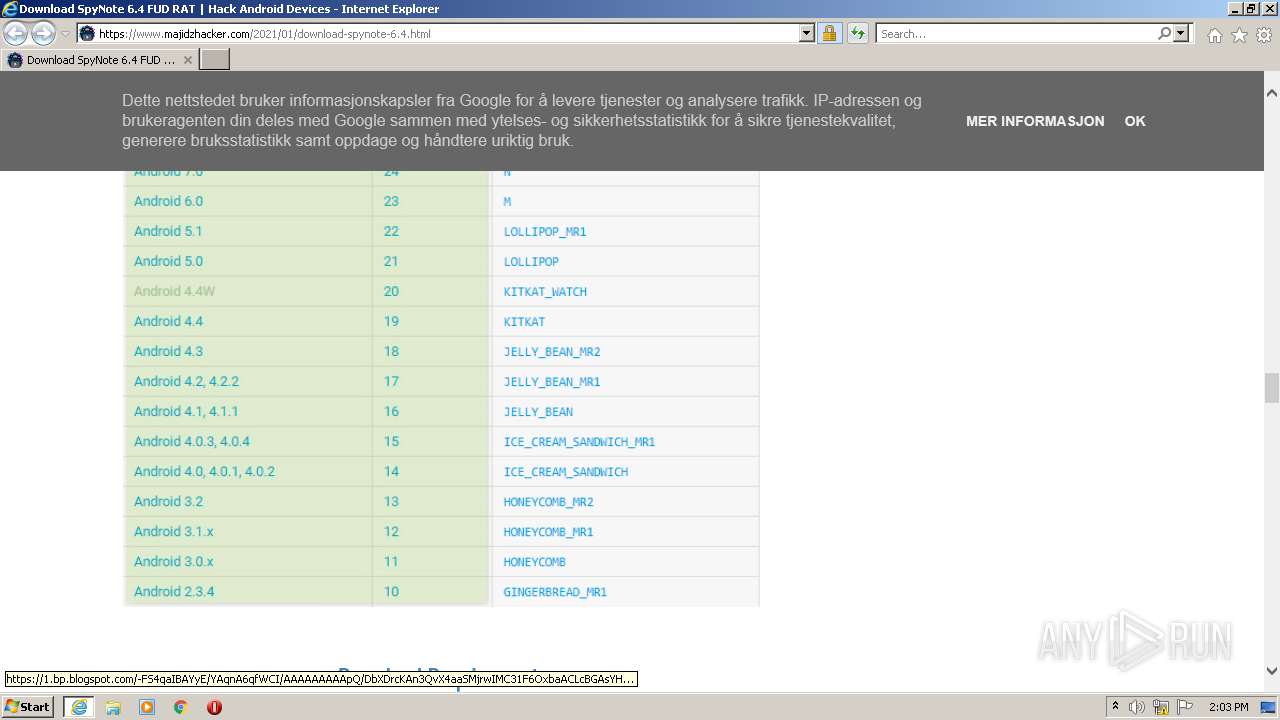Open the recent pages dropdown arrow
The height and width of the screenshot is (720, 1280).
tap(66, 34)
